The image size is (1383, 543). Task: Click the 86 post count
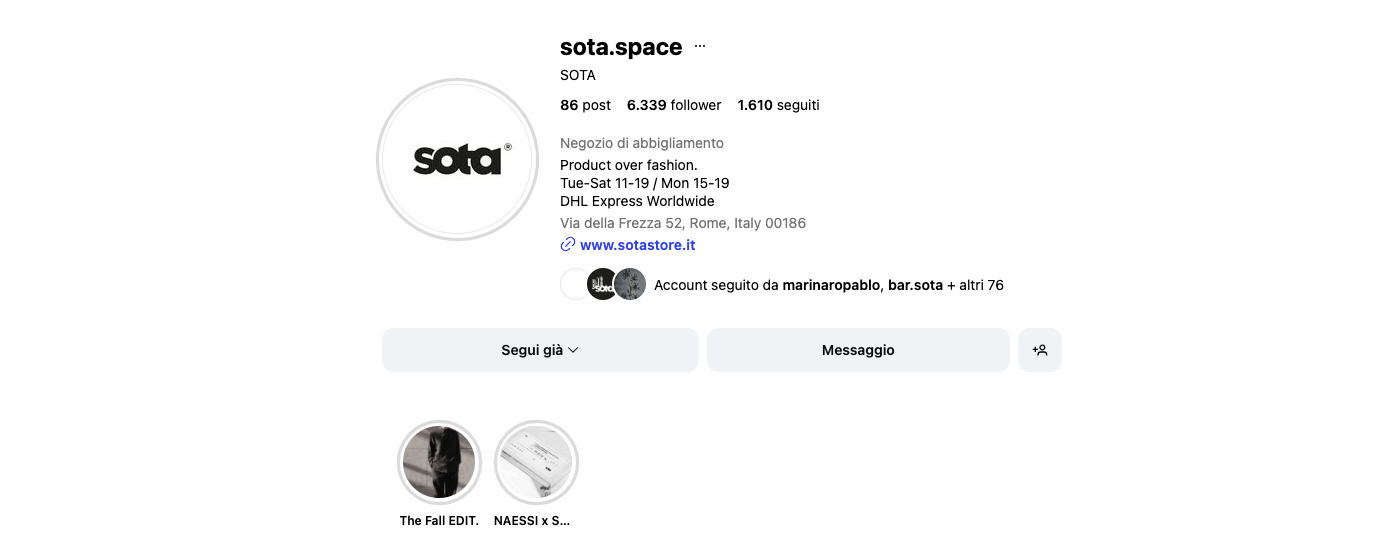coord(585,105)
